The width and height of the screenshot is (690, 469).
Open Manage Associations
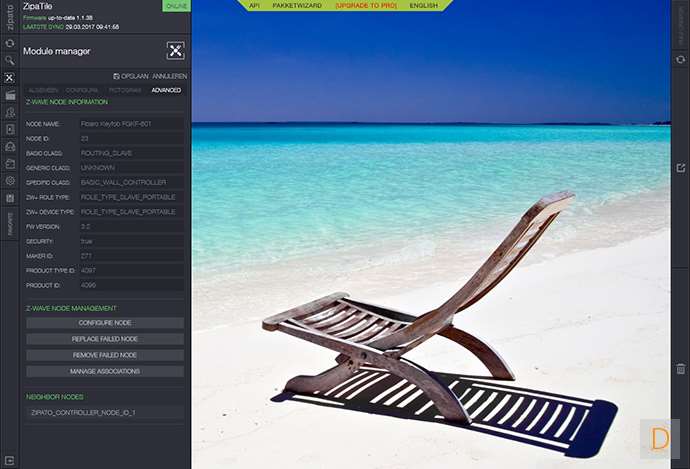pos(105,371)
